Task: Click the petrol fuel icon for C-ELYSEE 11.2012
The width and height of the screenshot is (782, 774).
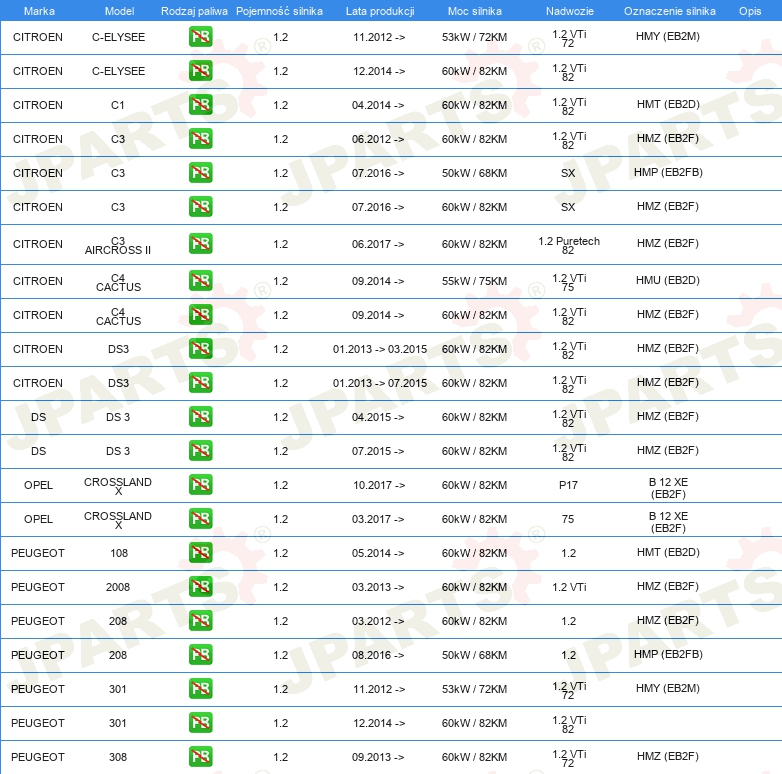Action: coord(200,37)
